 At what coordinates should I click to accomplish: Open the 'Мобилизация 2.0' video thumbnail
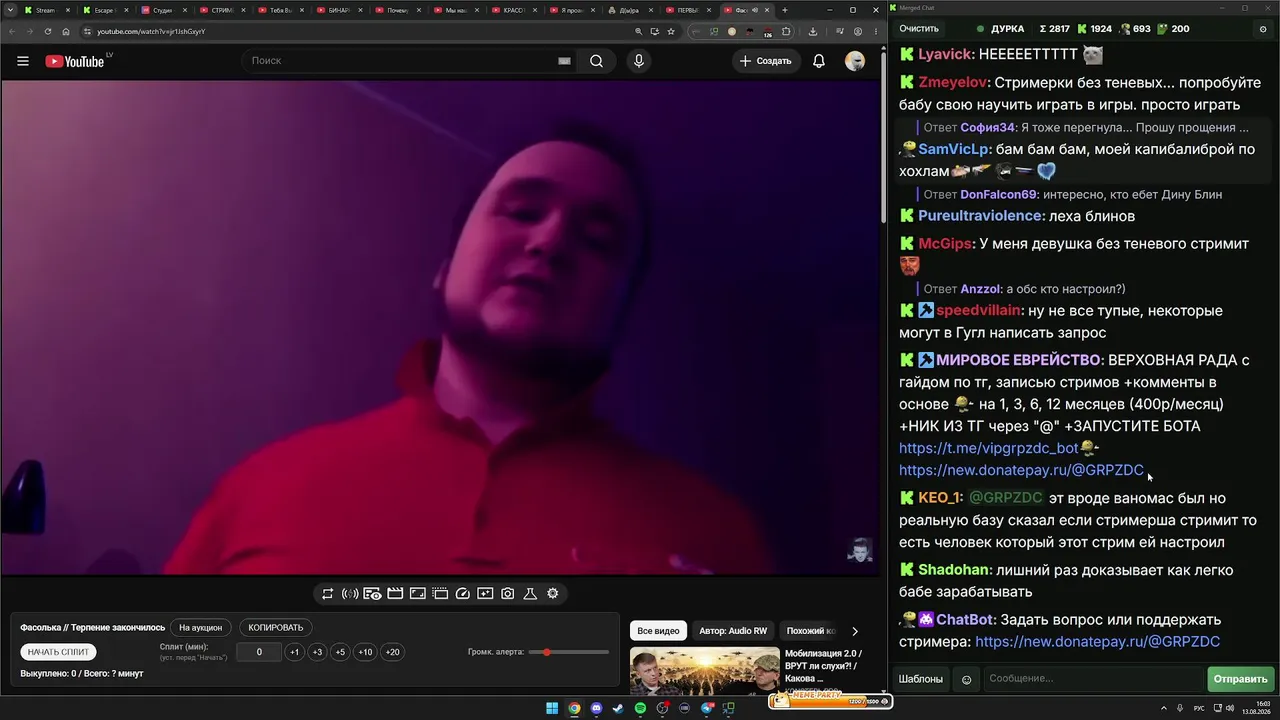[x=704, y=671]
